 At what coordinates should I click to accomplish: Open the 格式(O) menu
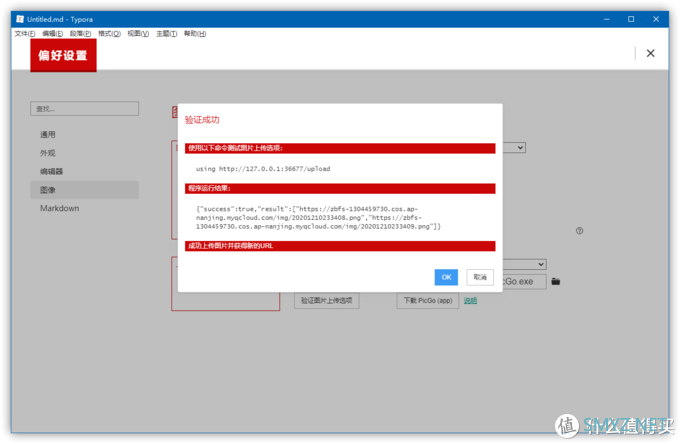point(109,33)
